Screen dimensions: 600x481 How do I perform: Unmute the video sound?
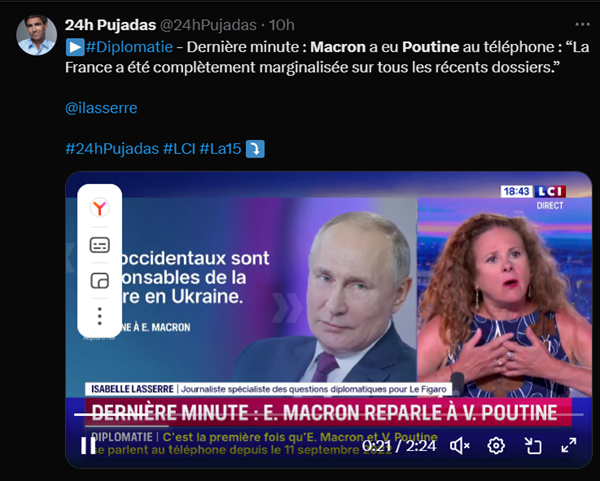[x=460, y=446]
